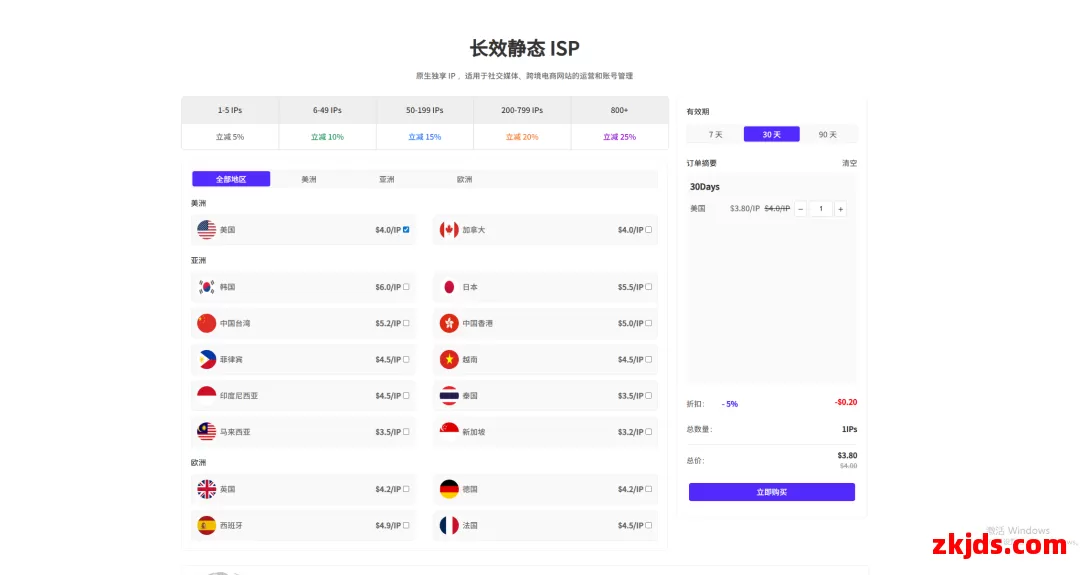Select the 越南 checkbox

[649, 359]
